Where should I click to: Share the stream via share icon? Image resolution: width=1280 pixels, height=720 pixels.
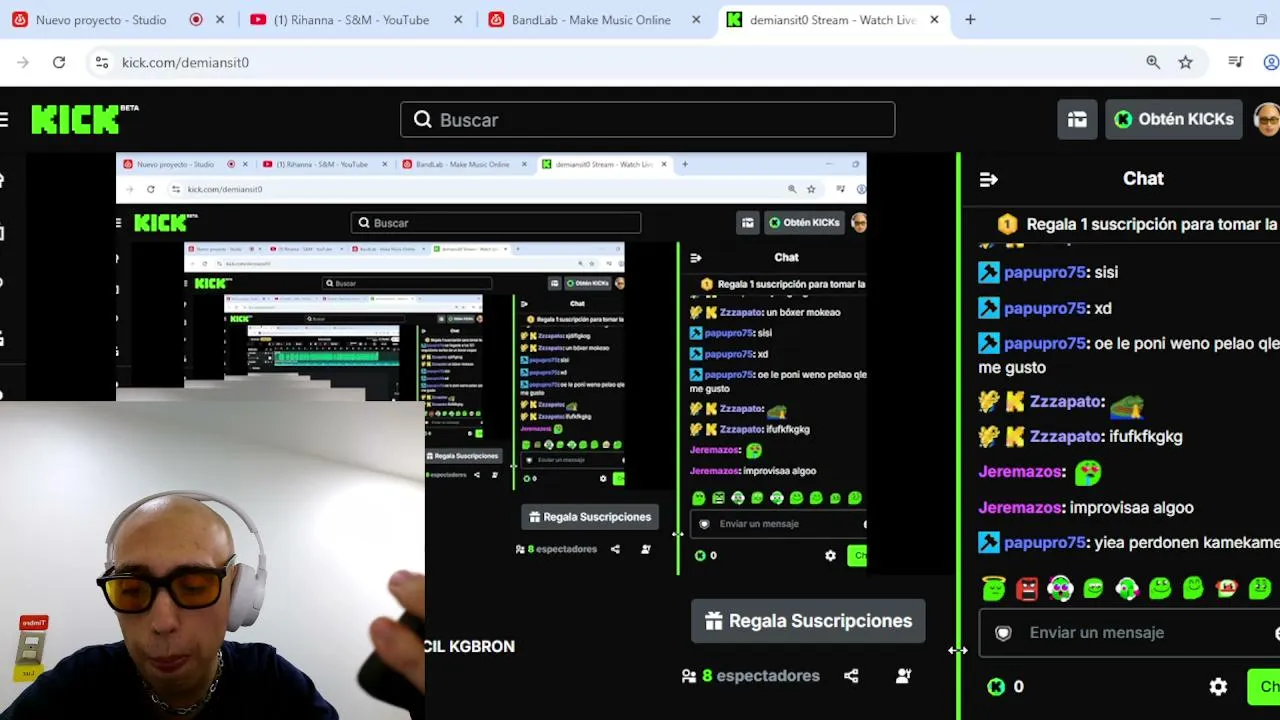click(851, 676)
